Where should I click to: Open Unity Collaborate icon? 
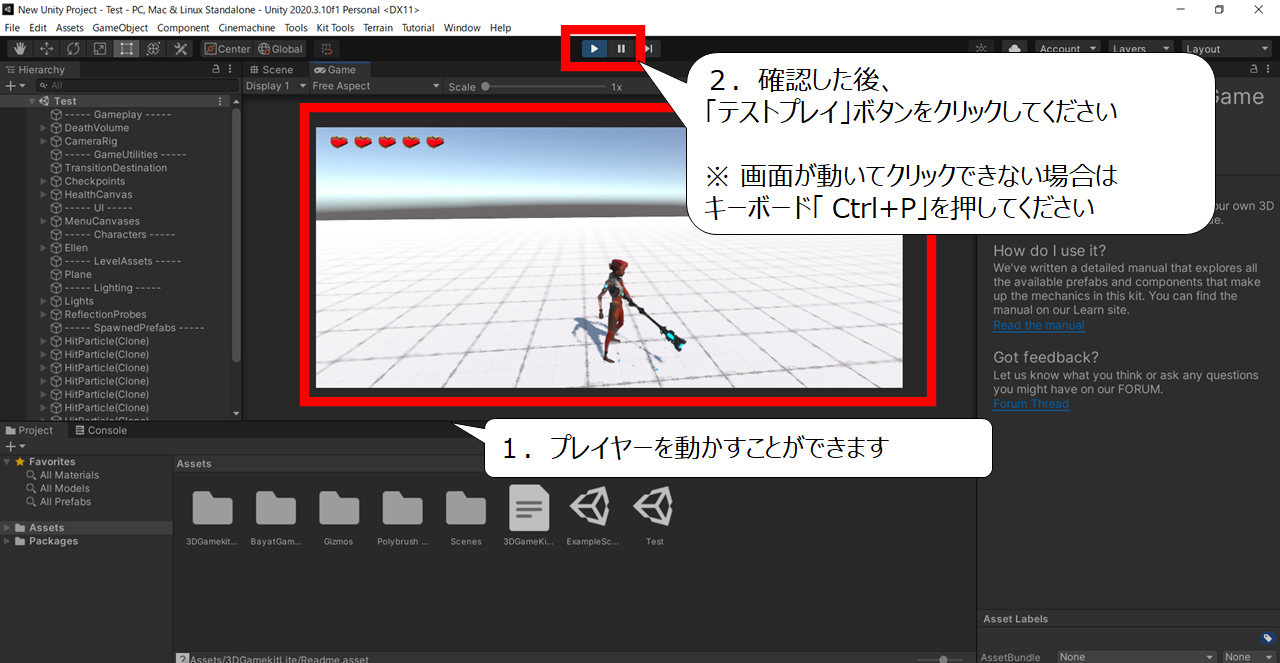point(981,48)
